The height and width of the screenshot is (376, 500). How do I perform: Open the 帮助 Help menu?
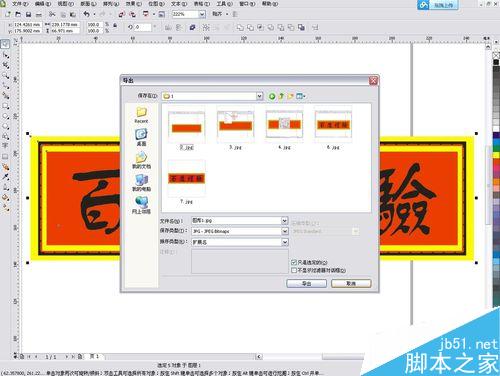tap(270, 4)
